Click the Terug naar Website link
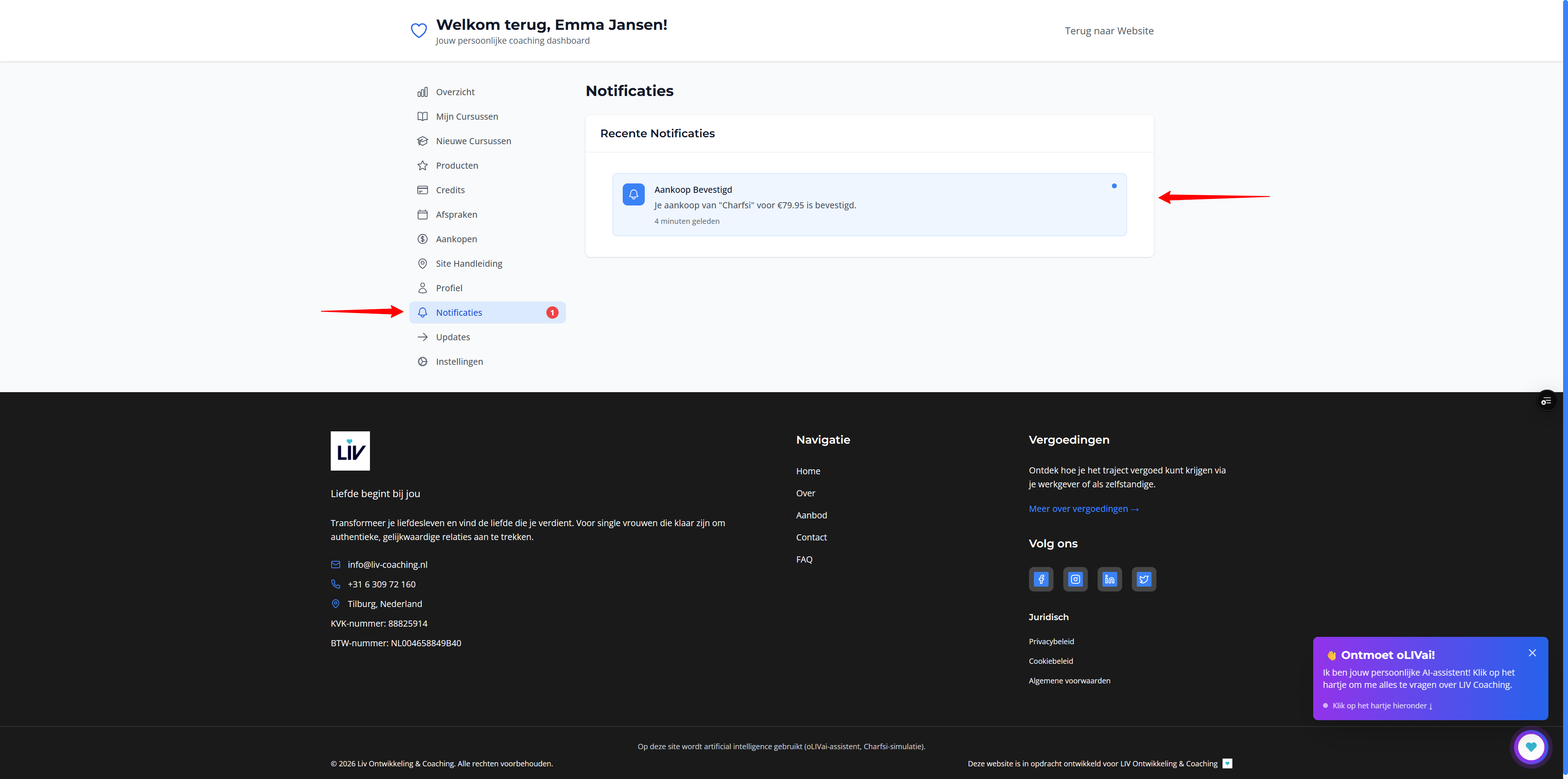Screen dimensions: 1568x779 [x=1109, y=31]
